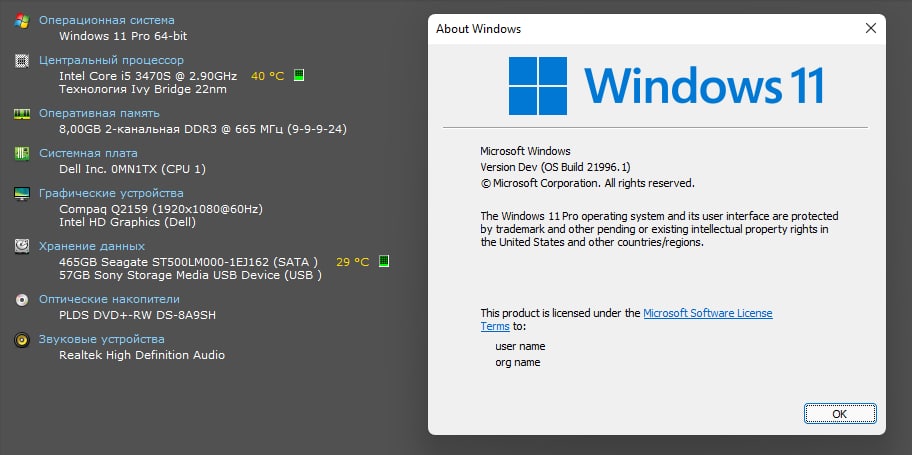Click the Dell Inc. 0MN1TX (CPU 1) line
This screenshot has width=912, height=455.
coord(133,169)
